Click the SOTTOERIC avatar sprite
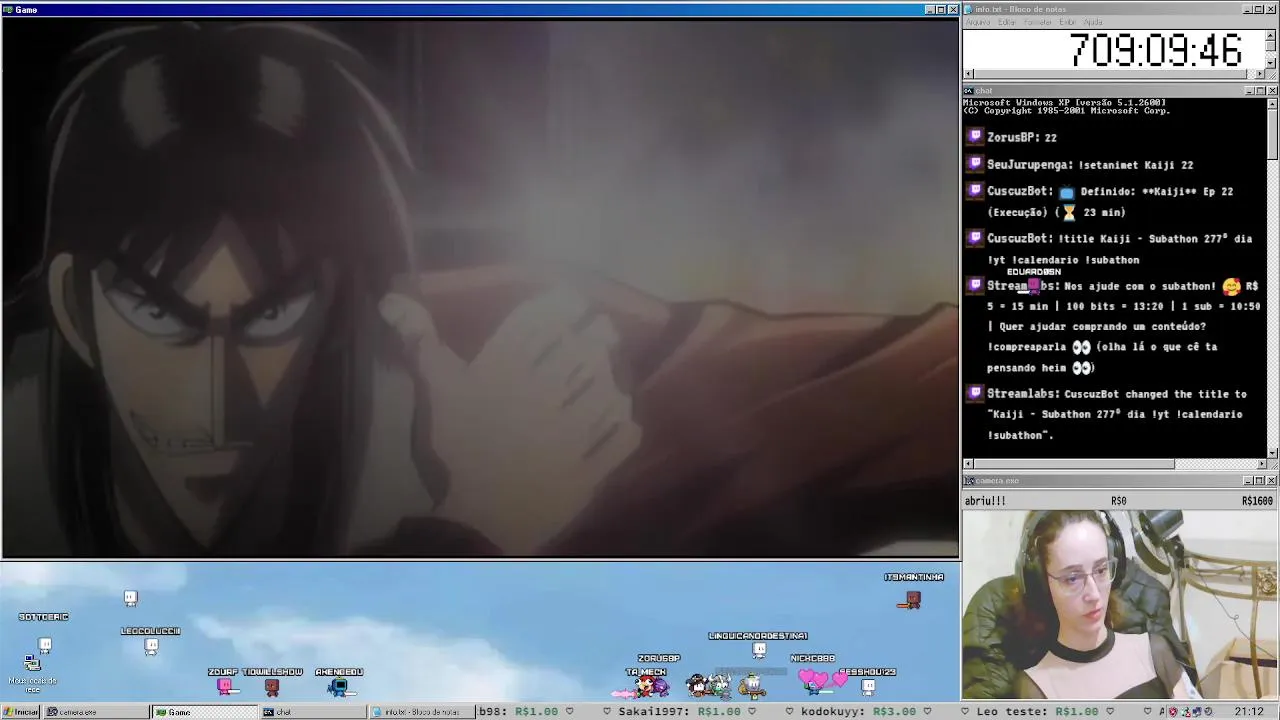Viewport: 1280px width, 720px height. point(45,645)
